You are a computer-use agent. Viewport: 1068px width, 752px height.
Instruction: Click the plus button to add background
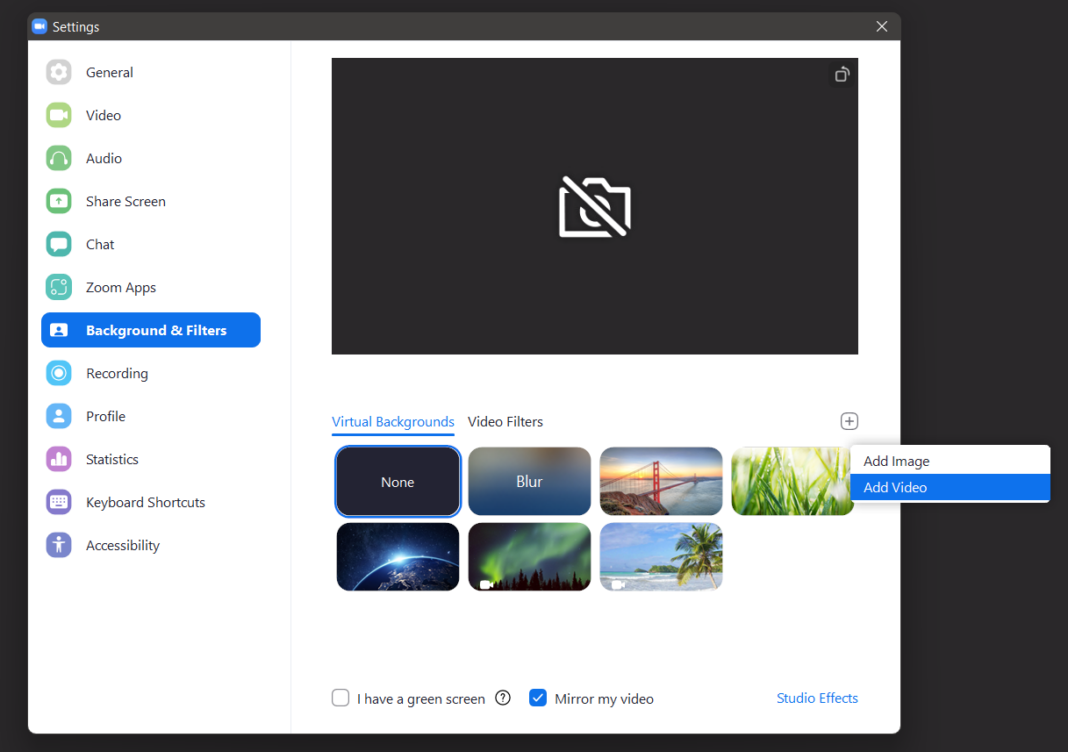(x=849, y=421)
